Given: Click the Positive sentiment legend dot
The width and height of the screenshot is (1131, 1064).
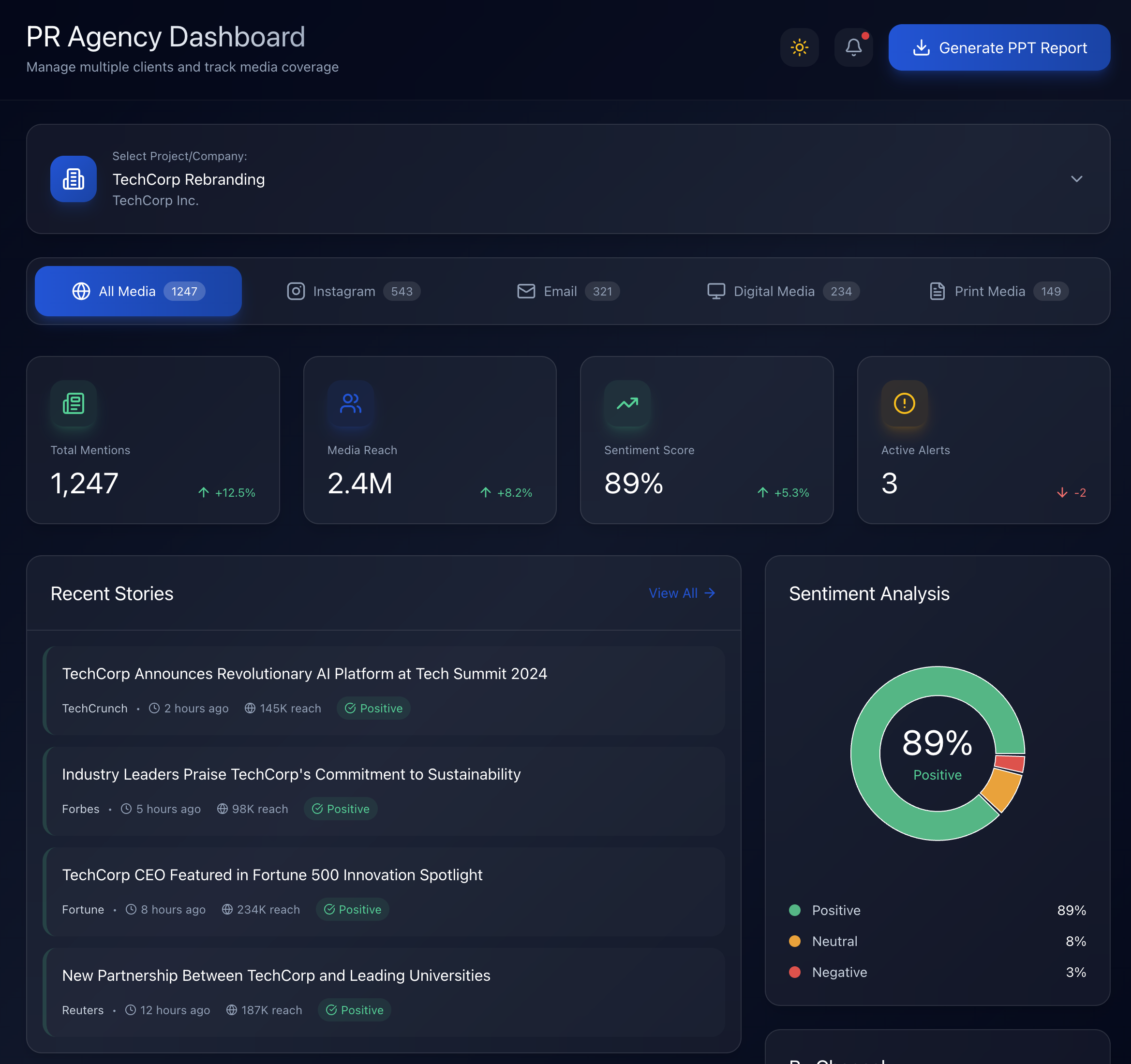Looking at the screenshot, I should (x=795, y=911).
